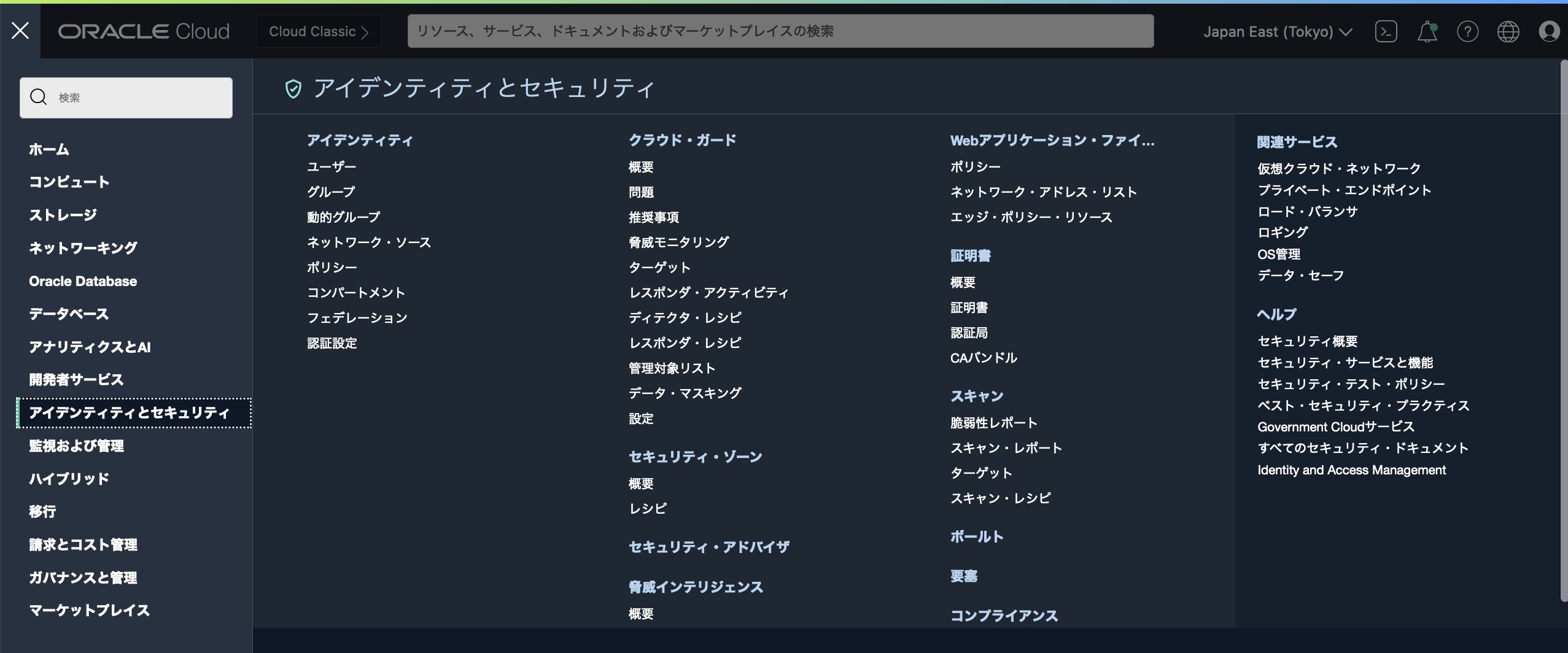Open the user profile avatar
Screen dimensions: 1568x653
1550,31
